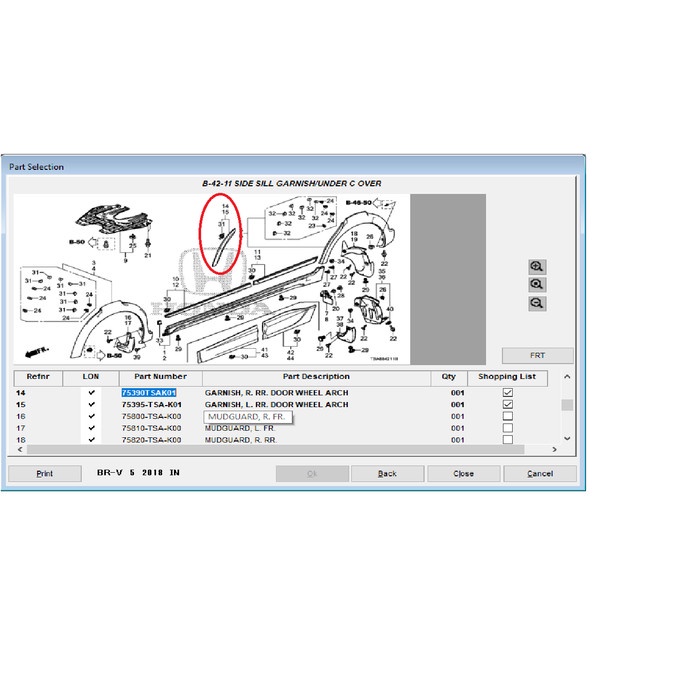Click the horizontal scrollbar left arrow
Screen dimensions: 700x700
(x=20, y=450)
